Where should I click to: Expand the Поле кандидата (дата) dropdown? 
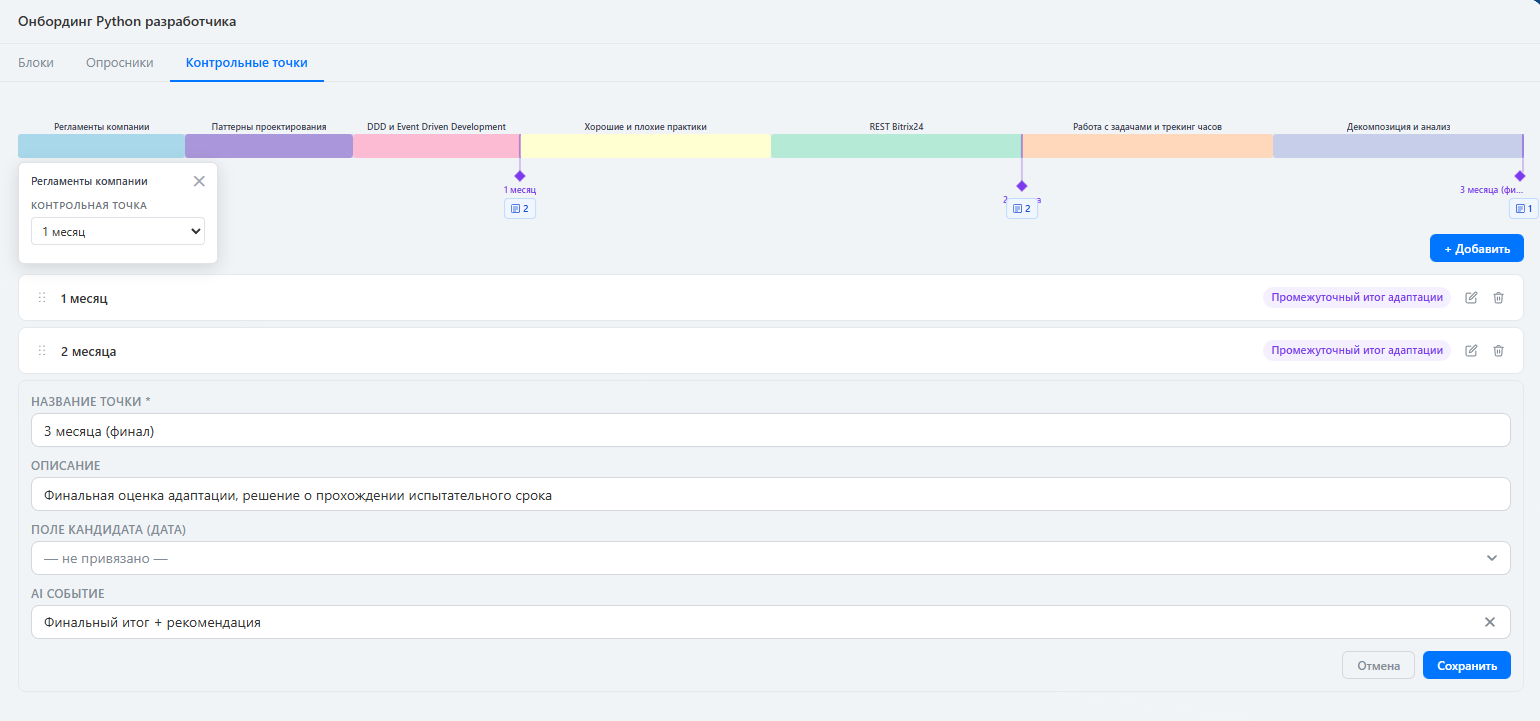point(770,558)
